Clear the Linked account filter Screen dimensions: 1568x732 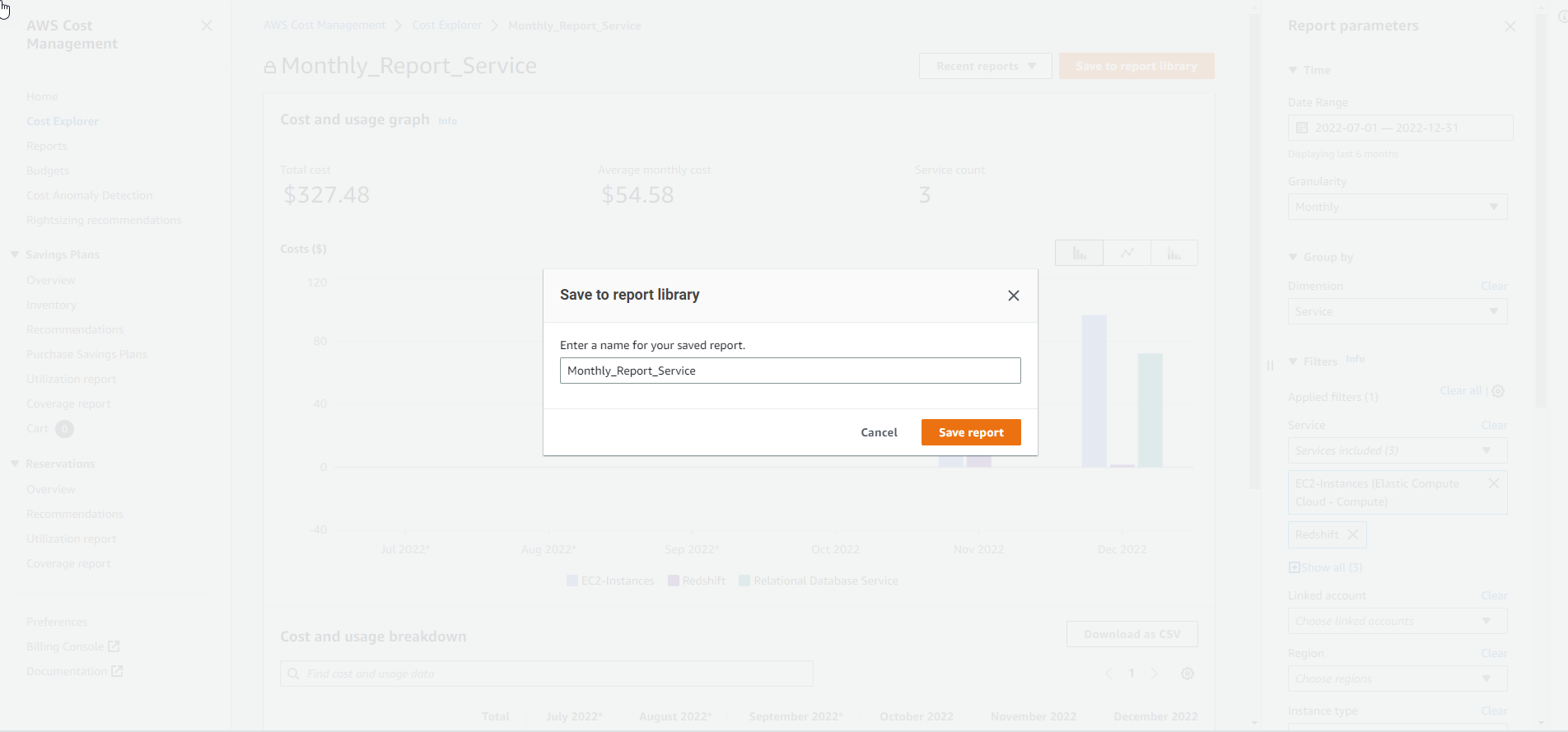[x=1495, y=595]
